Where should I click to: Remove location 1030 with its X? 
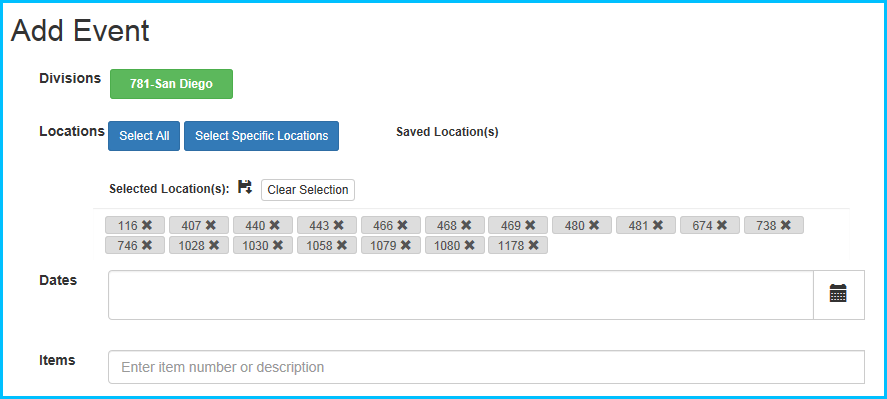278,245
